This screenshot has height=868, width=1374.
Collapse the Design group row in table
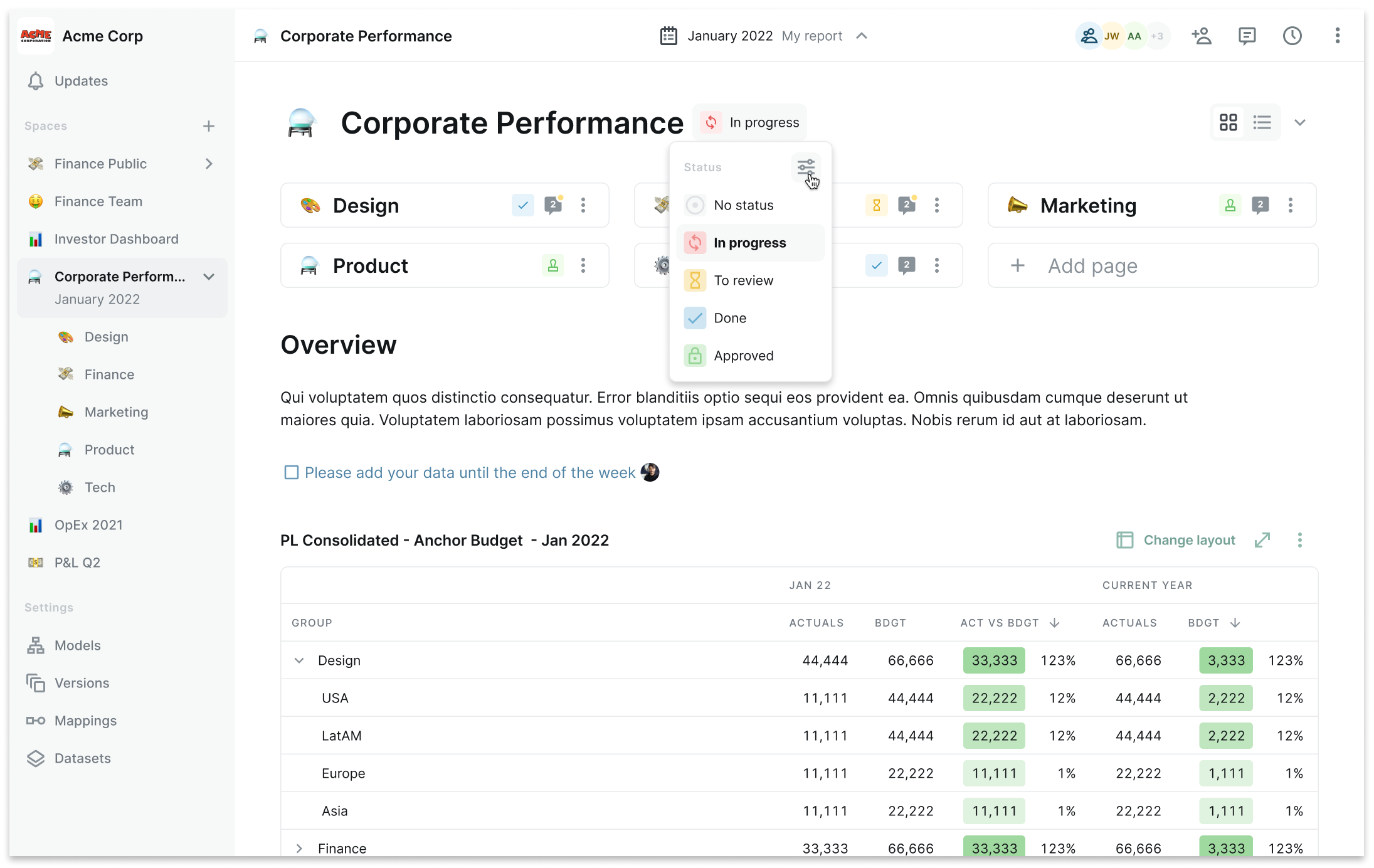299,660
